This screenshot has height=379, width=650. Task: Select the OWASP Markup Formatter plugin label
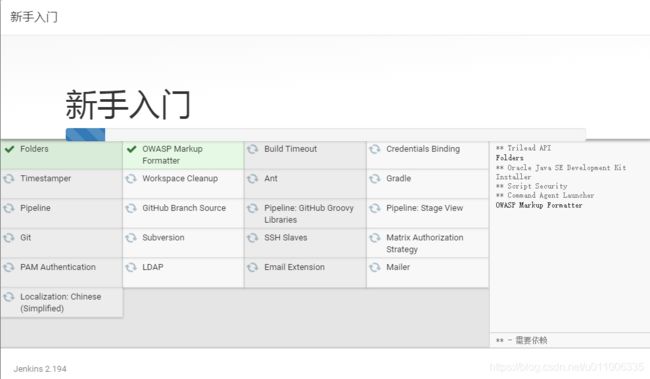coord(172,155)
